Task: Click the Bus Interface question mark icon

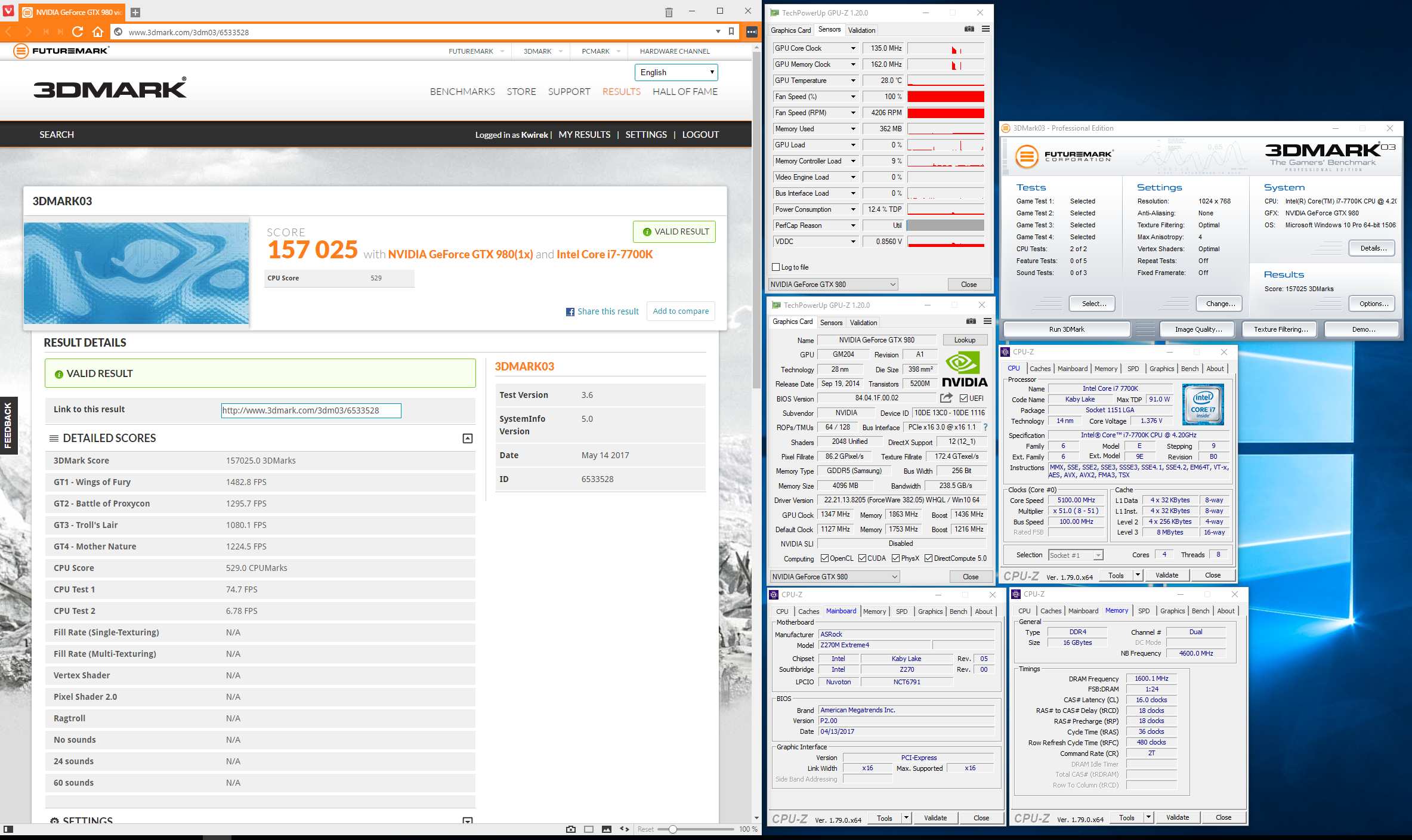Action: click(x=985, y=427)
